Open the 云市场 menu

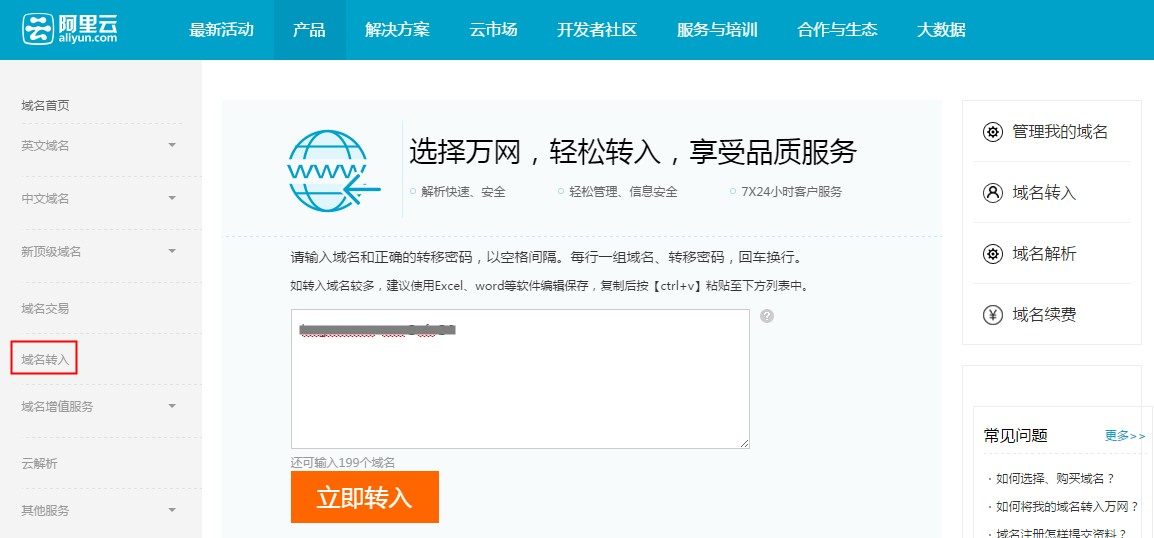coord(493,30)
